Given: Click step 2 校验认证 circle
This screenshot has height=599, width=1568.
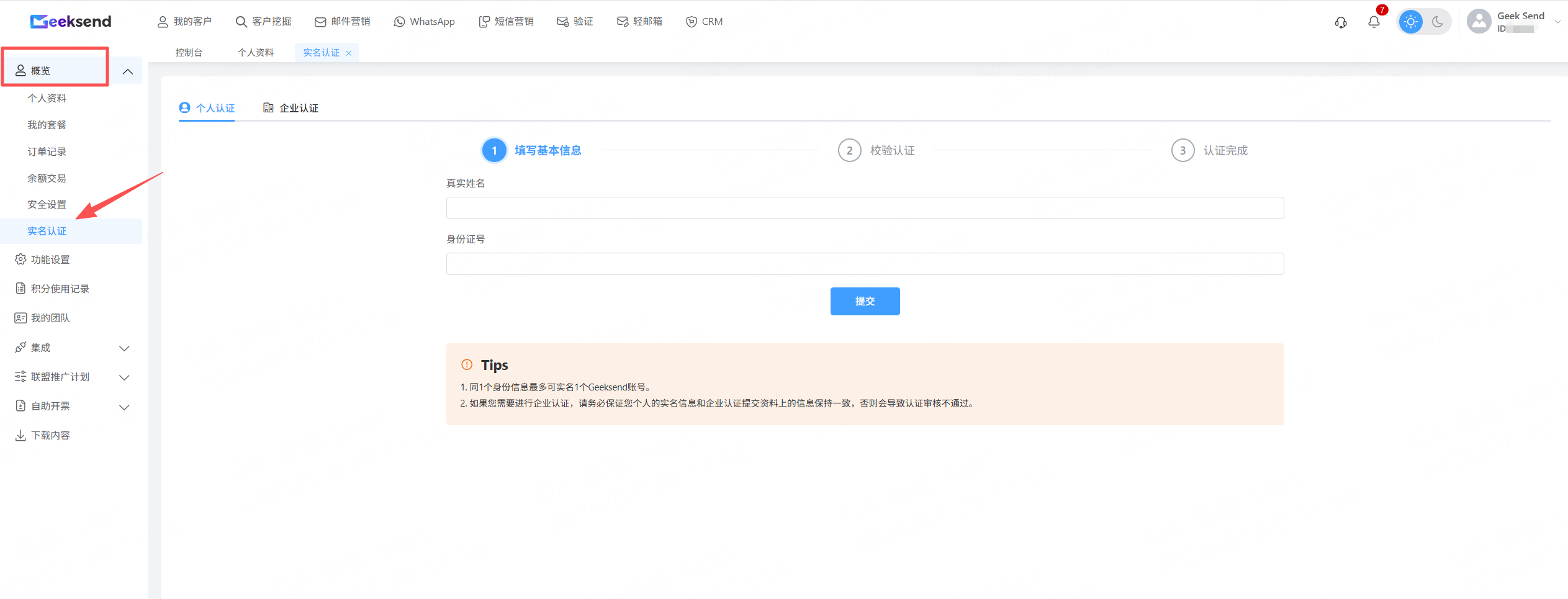Looking at the screenshot, I should tap(849, 150).
